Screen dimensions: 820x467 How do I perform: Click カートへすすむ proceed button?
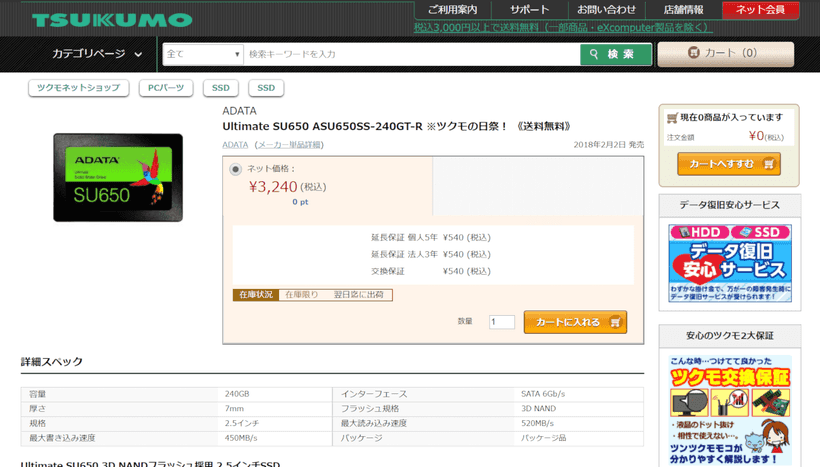(x=729, y=164)
